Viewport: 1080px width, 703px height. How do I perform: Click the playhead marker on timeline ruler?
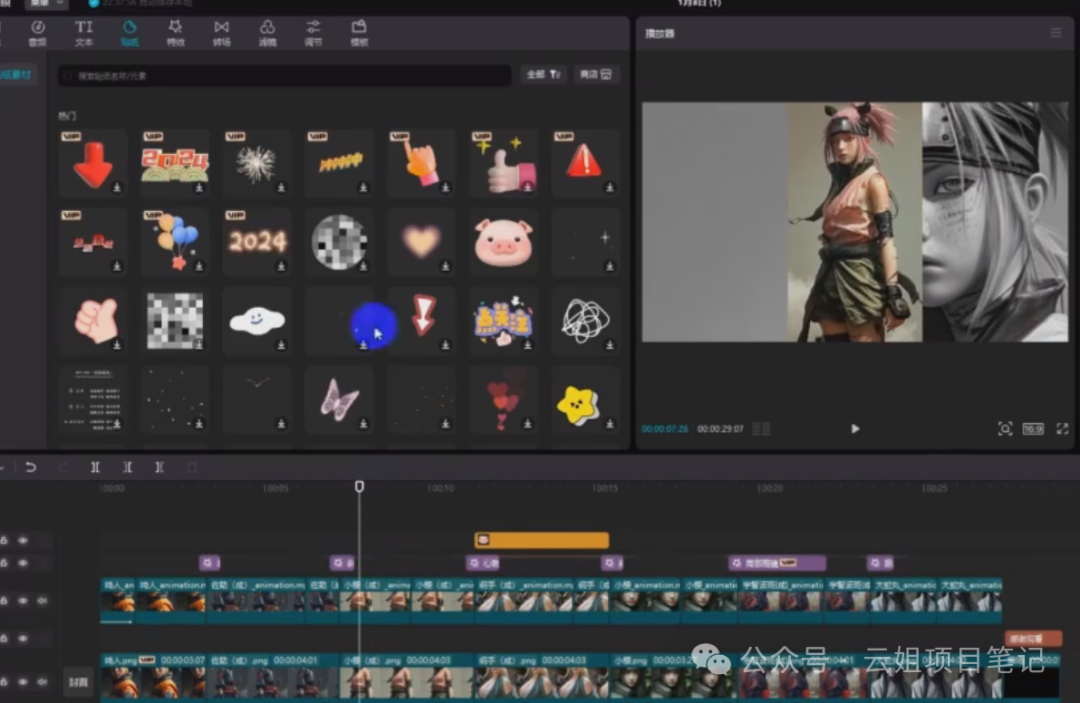pos(359,487)
